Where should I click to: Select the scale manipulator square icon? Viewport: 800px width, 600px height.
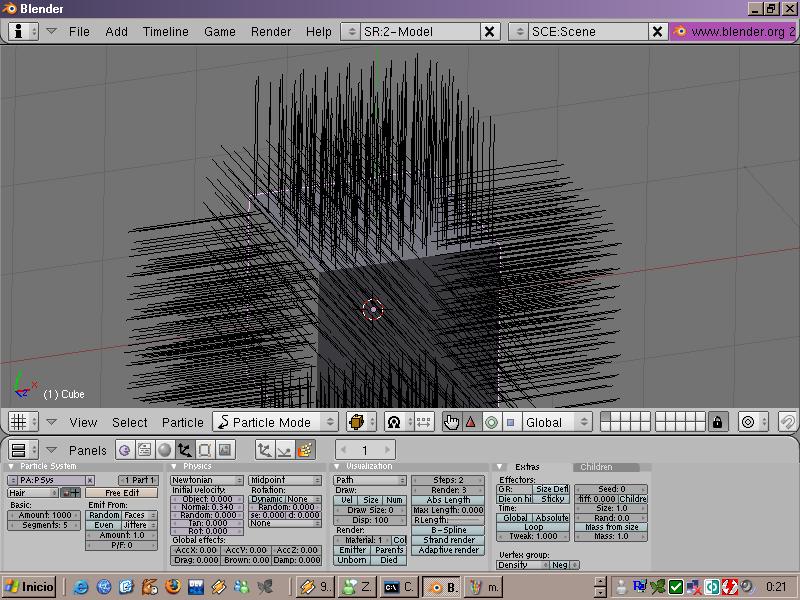point(510,422)
